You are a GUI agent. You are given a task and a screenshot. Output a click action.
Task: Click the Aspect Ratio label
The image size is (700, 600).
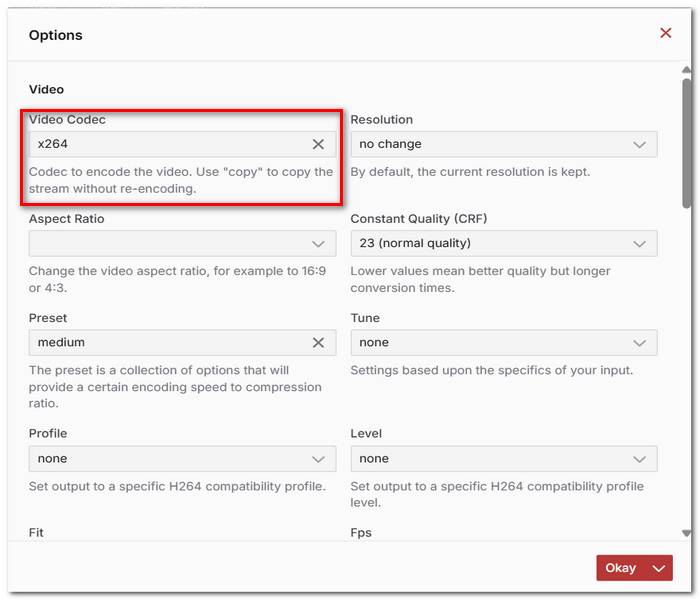click(67, 219)
